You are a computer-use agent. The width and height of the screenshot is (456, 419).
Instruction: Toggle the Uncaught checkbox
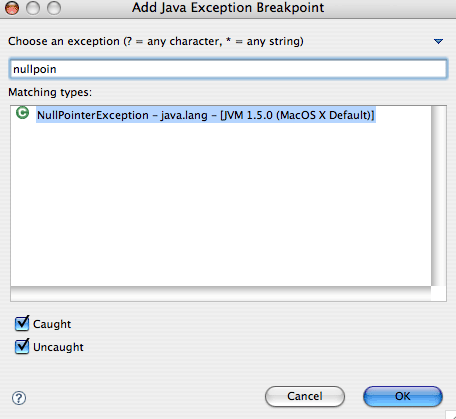(x=22, y=346)
